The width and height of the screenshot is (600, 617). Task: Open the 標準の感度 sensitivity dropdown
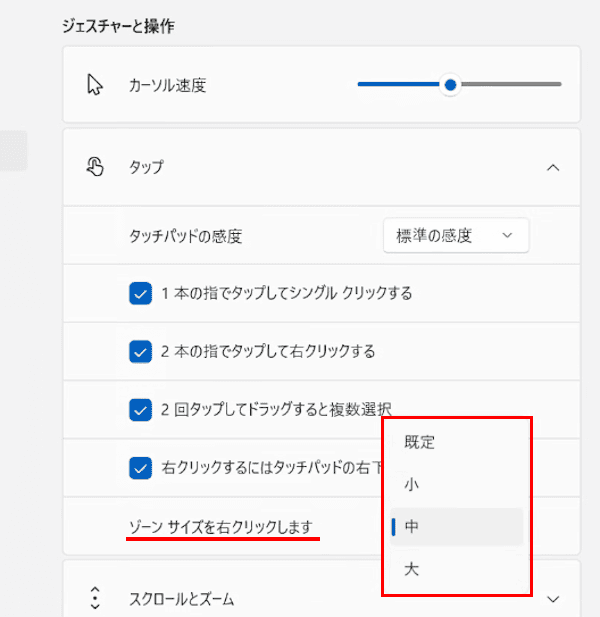(x=456, y=235)
